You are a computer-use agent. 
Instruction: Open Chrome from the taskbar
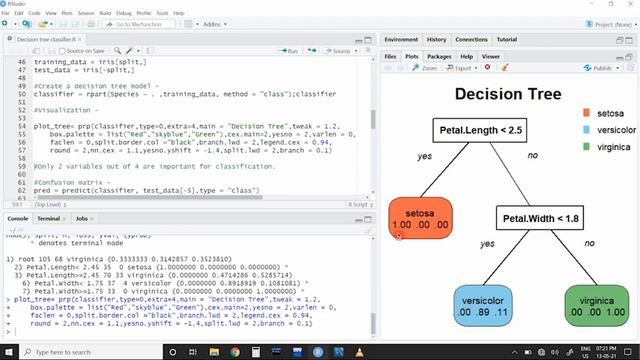[235, 352]
